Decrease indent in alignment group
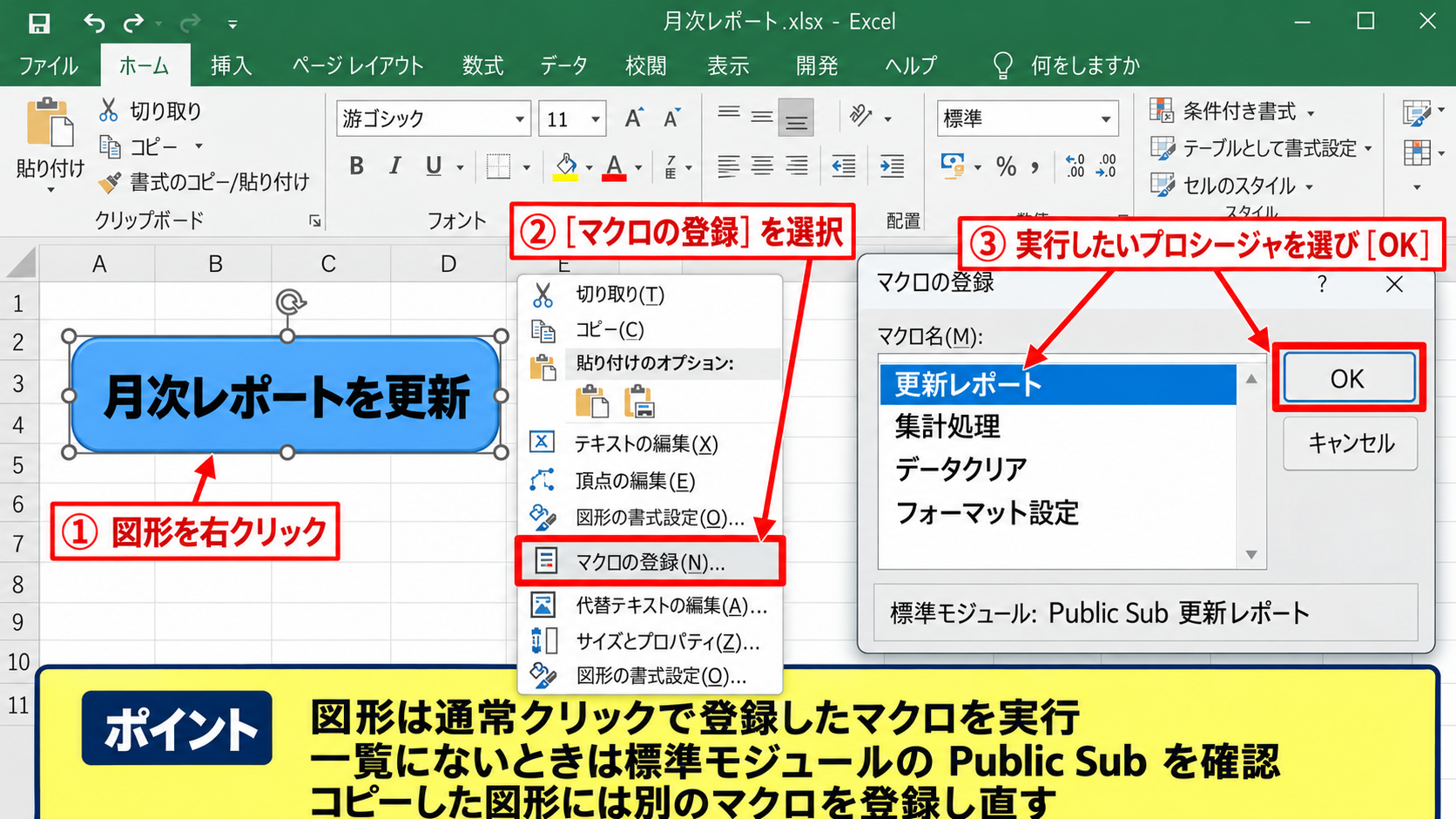Screen dimensions: 1456x819 (x=843, y=166)
